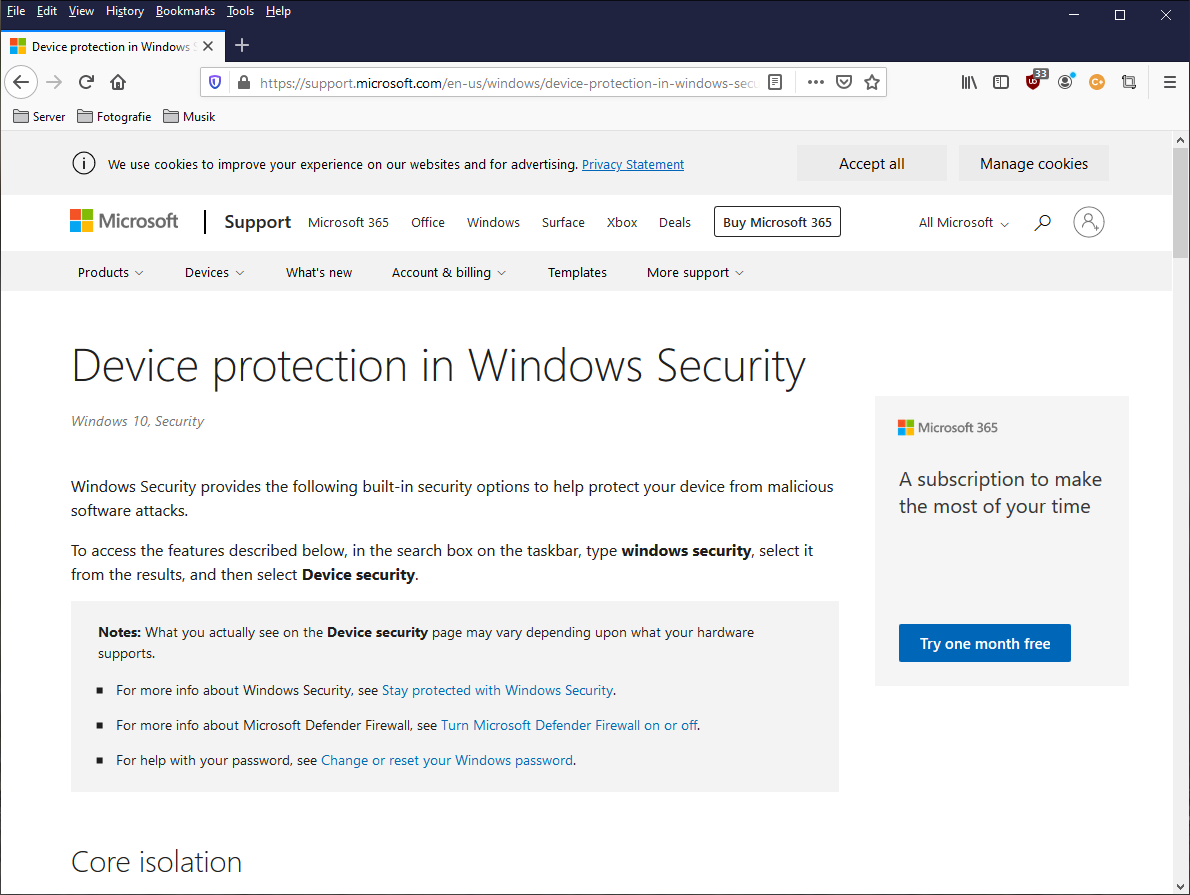This screenshot has width=1190, height=895.
Task: Reload the current page
Action: (x=86, y=82)
